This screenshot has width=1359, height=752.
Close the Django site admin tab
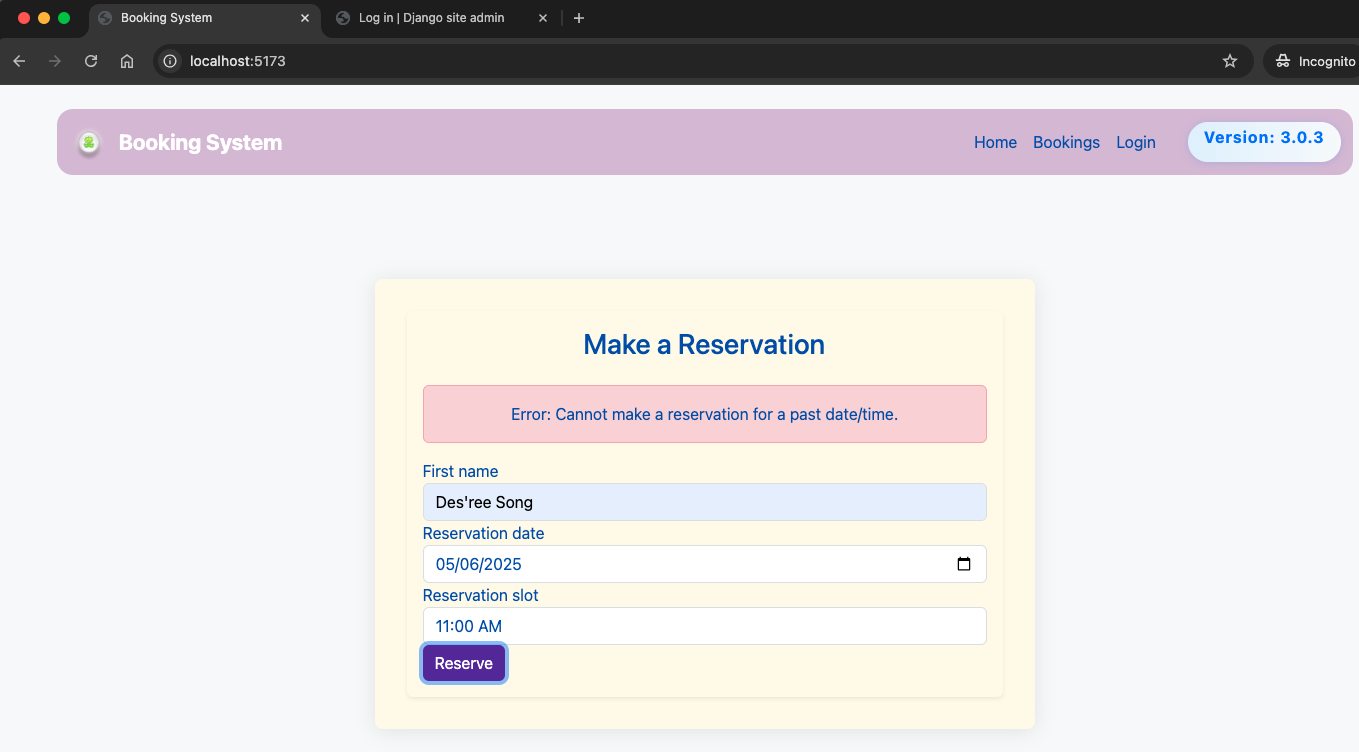pyautogui.click(x=543, y=18)
